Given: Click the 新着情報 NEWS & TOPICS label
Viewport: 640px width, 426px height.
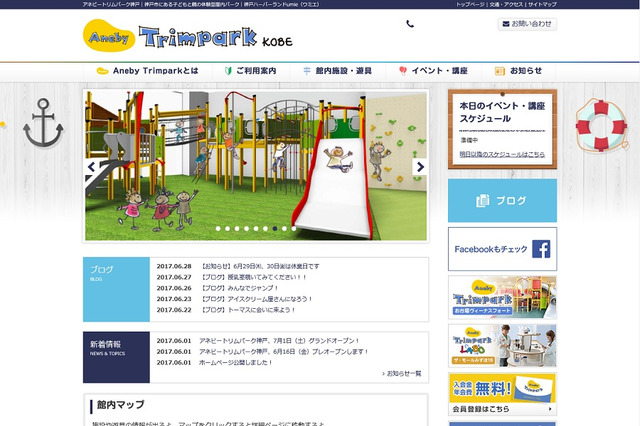Looking at the screenshot, I should tap(116, 357).
